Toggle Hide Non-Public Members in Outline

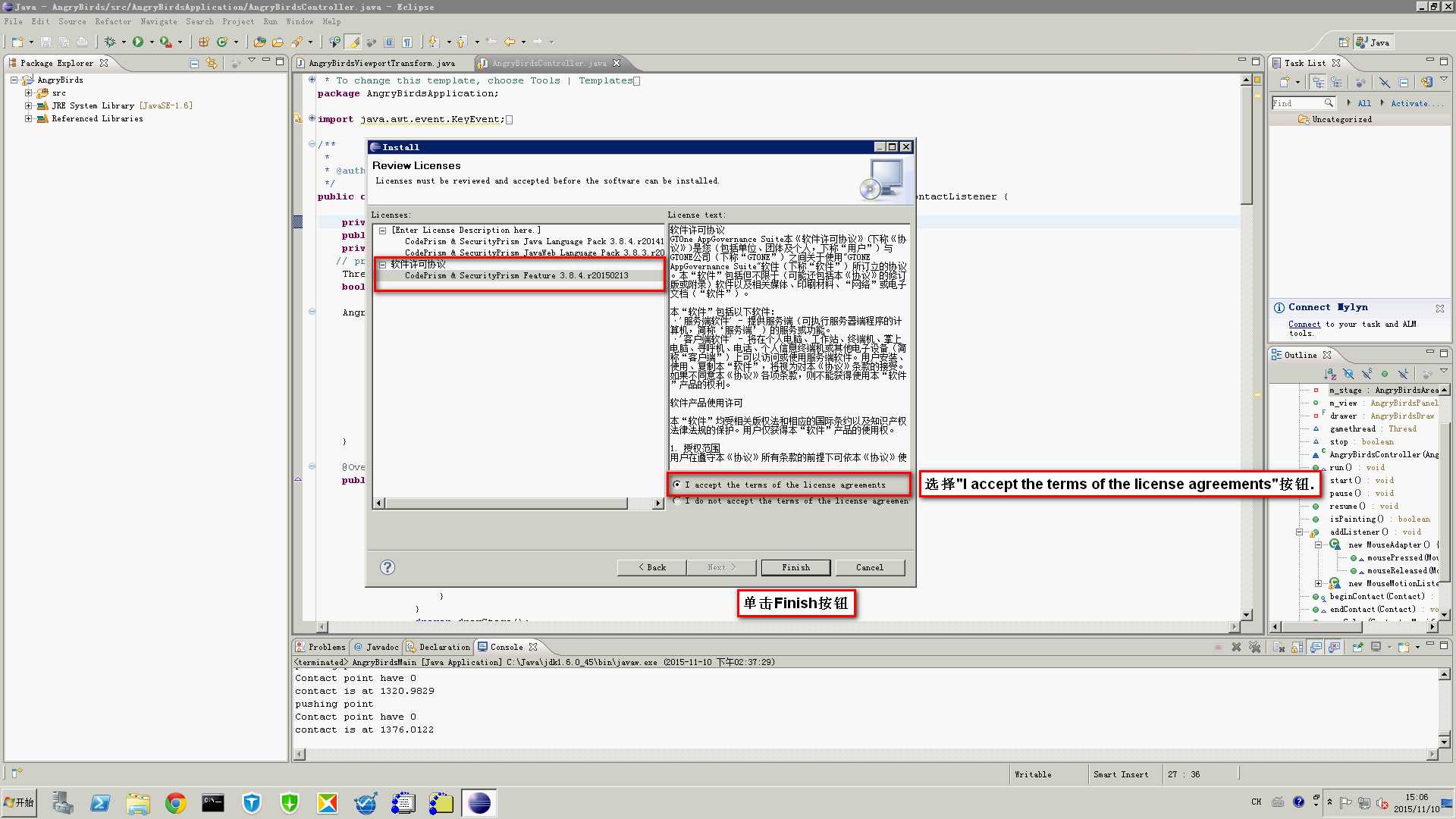pos(1385,374)
